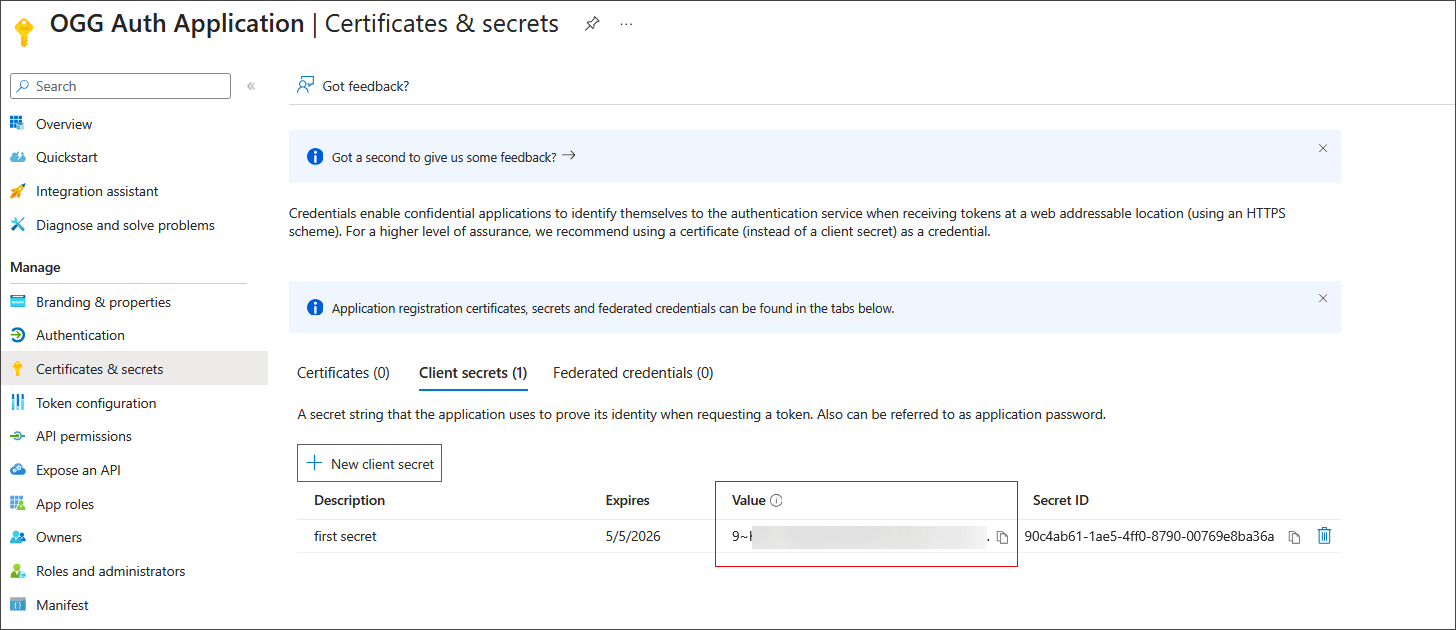1456x630 pixels.
Task: Open the page options ellipsis menu
Action: tap(626, 24)
